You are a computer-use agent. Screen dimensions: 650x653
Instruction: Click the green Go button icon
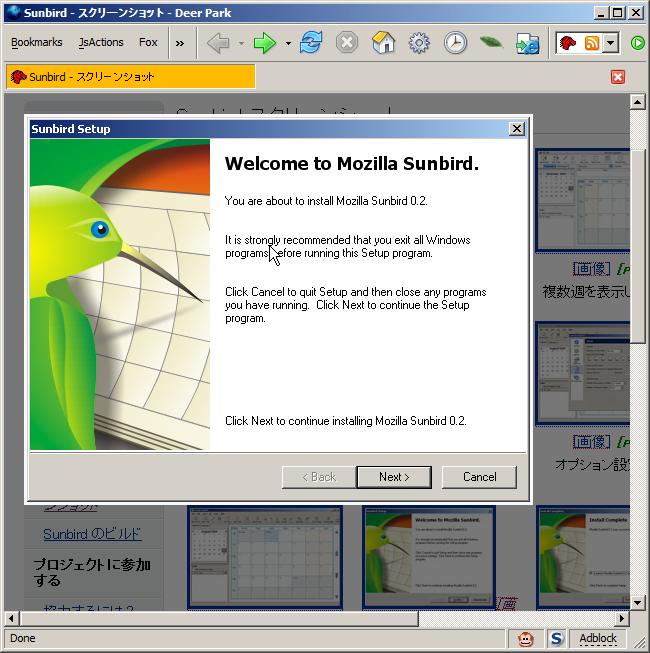[638, 43]
